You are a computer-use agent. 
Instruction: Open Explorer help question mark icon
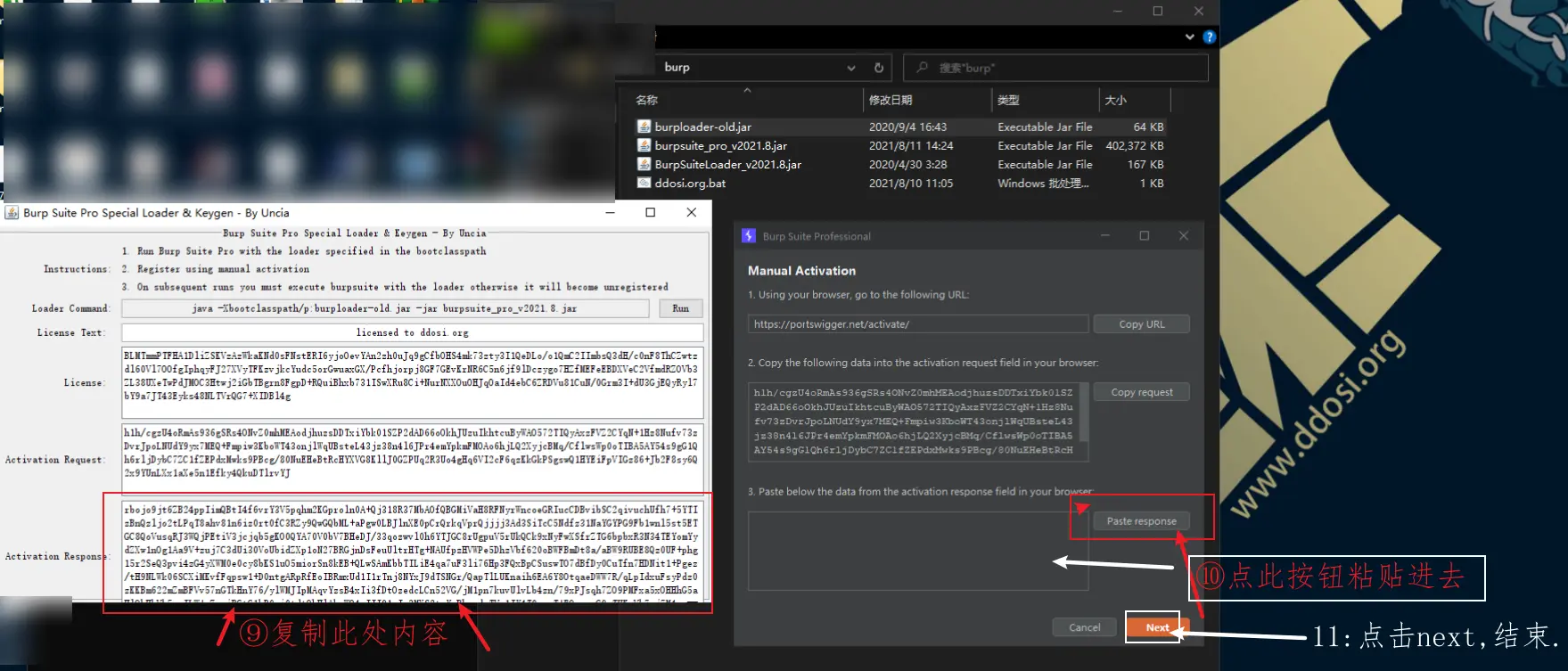point(1209,37)
